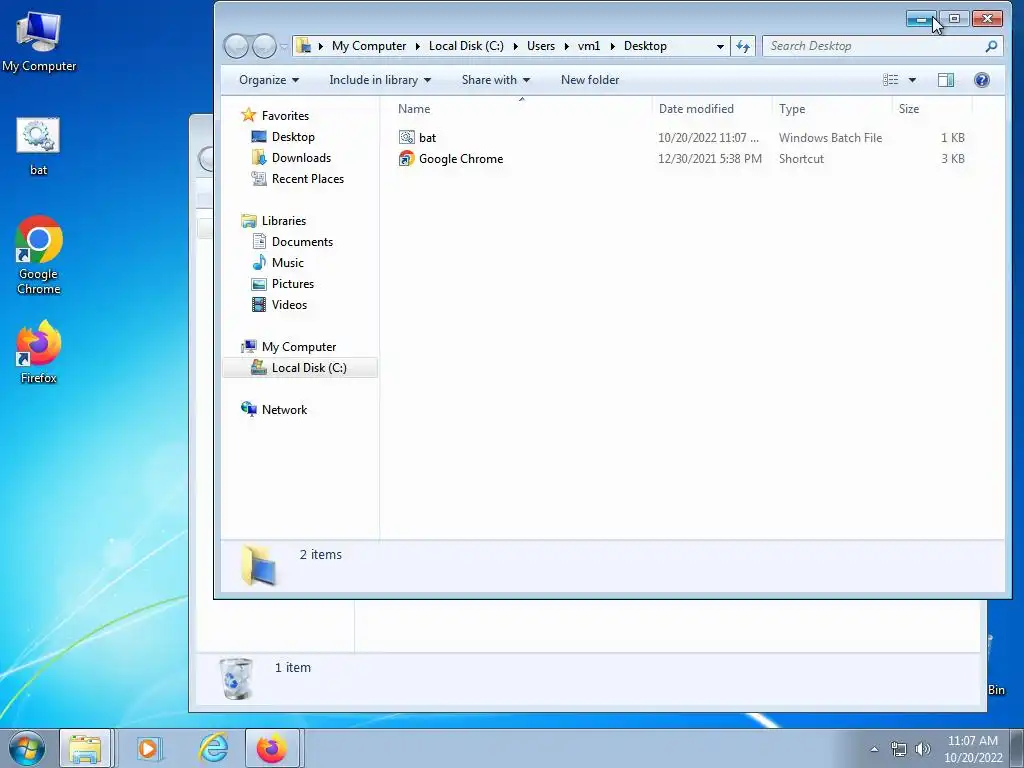This screenshot has width=1024, height=768.
Task: Open Music library
Action: click(287, 263)
